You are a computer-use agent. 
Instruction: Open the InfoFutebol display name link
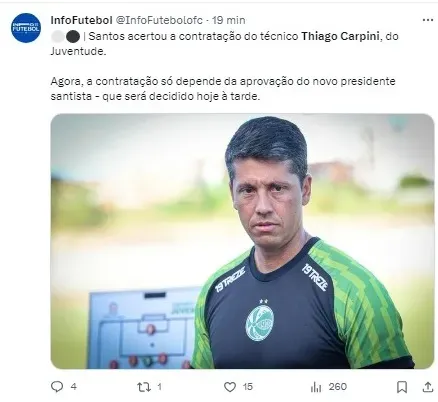pyautogui.click(x=81, y=20)
